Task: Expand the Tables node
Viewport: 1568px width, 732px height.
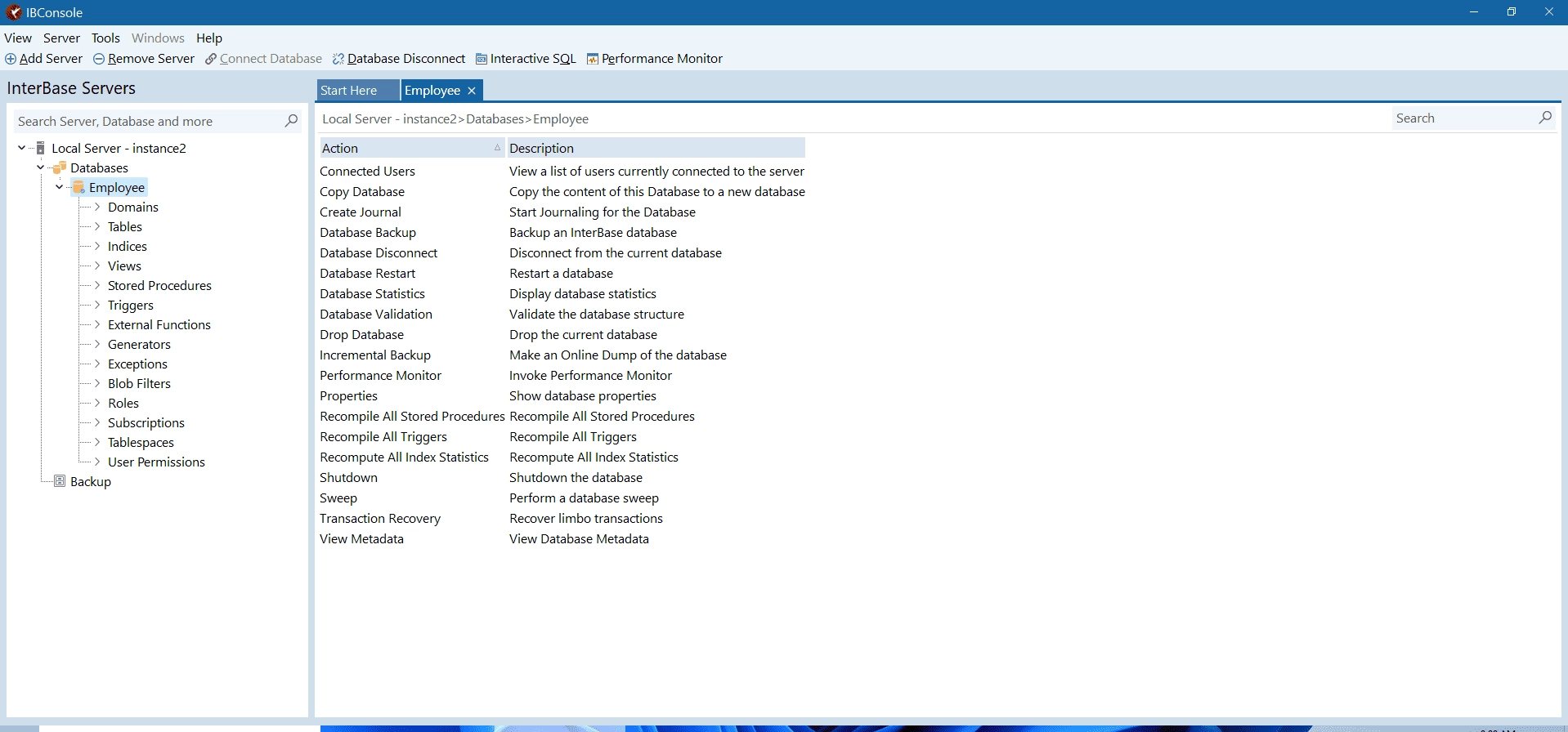Action: click(97, 226)
